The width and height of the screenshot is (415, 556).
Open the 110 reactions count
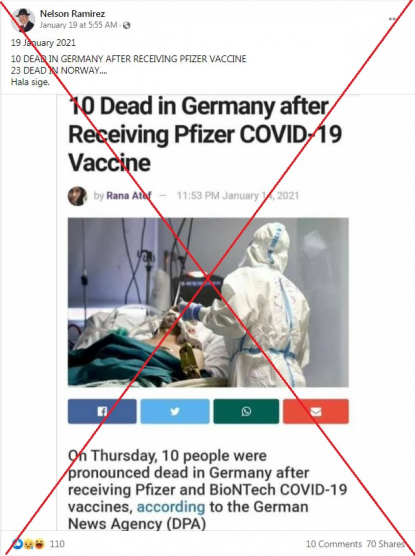[x=57, y=544]
